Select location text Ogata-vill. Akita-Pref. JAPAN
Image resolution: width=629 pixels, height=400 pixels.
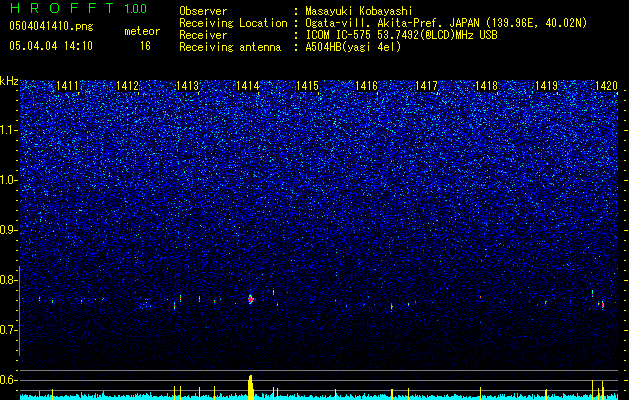(x=392, y=23)
